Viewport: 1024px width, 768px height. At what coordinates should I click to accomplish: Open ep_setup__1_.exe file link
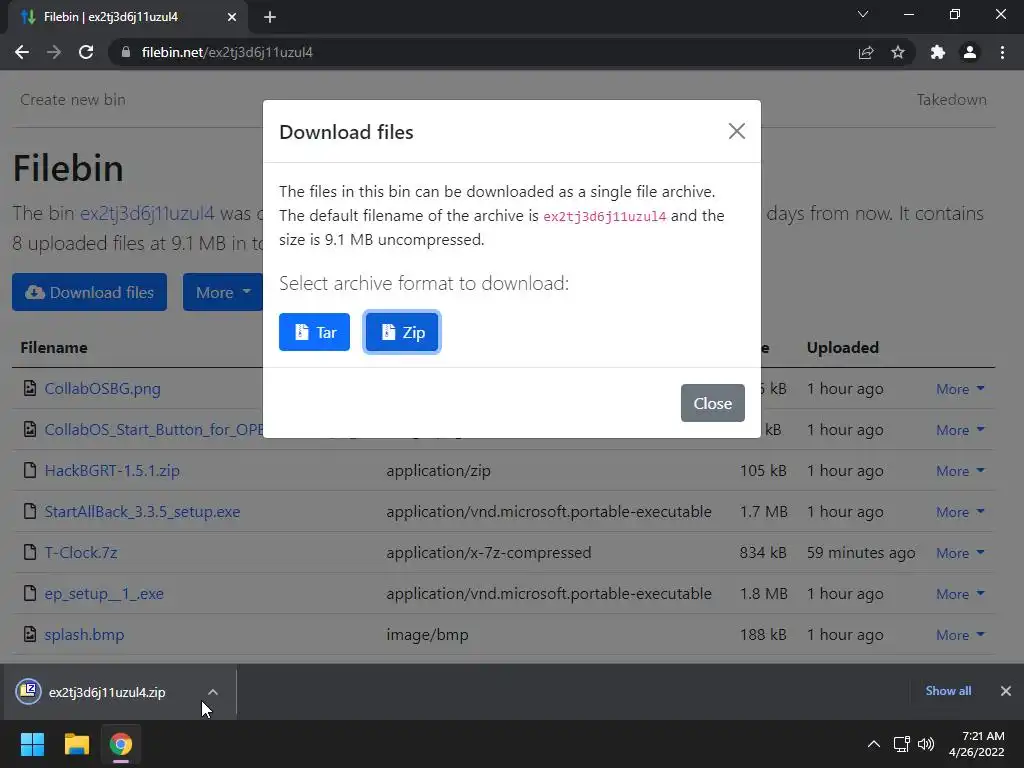coord(104,594)
